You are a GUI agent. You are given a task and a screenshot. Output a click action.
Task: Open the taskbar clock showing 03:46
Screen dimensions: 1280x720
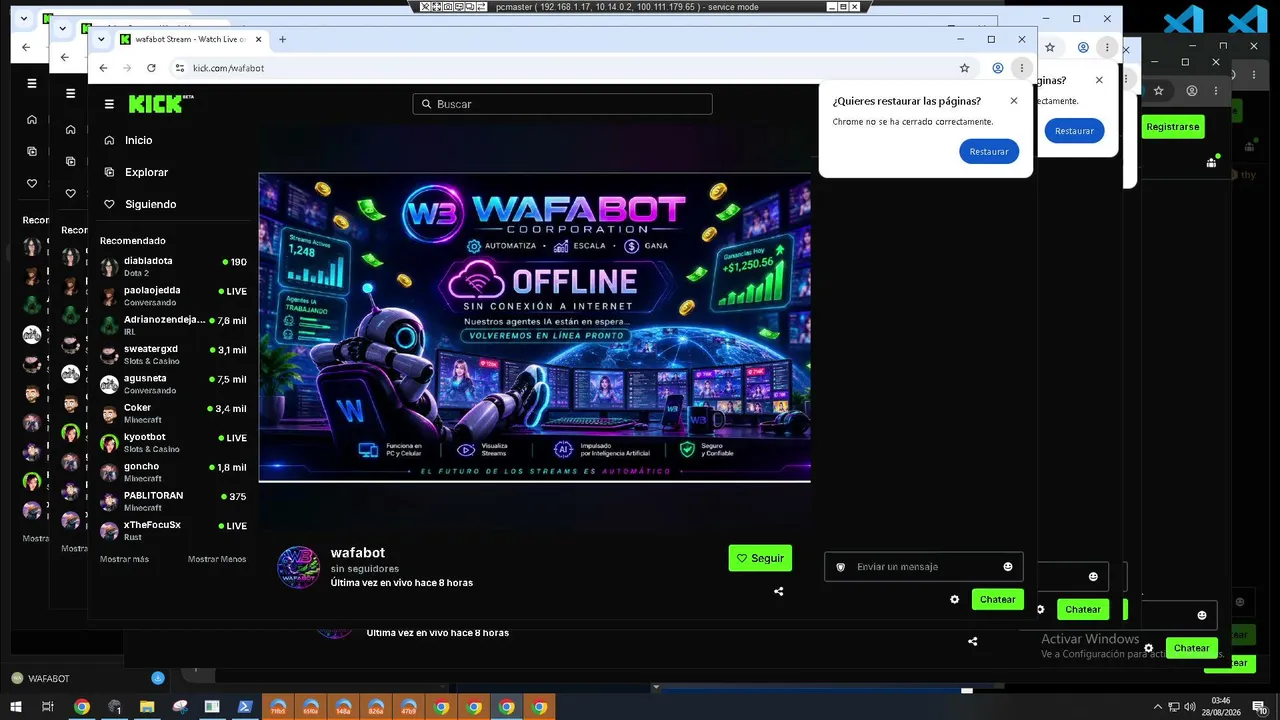(x=1220, y=707)
